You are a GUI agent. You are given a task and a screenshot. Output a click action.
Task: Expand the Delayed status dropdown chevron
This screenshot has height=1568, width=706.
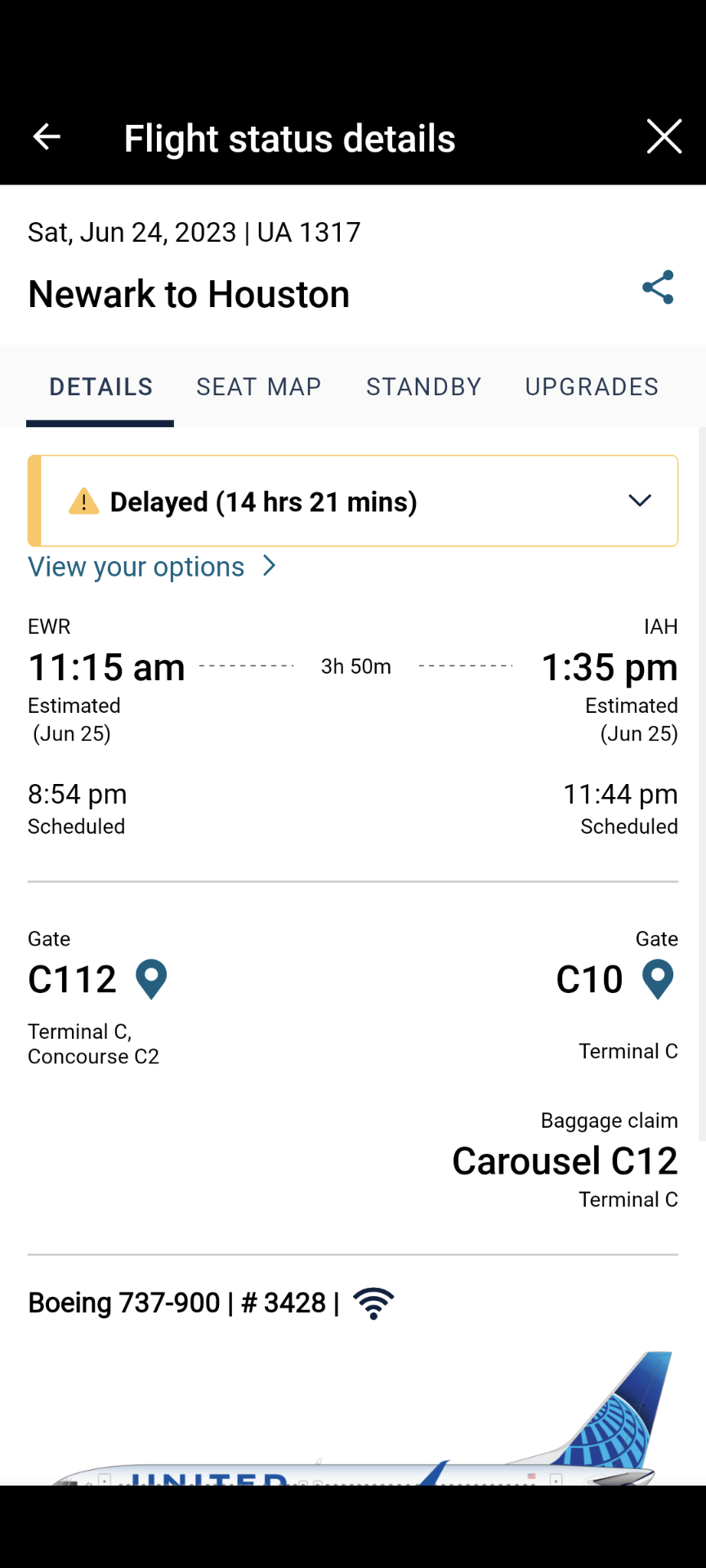pos(640,501)
